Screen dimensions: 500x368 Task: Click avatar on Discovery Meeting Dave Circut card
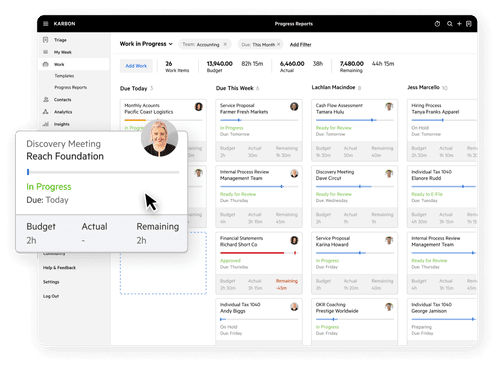point(389,173)
